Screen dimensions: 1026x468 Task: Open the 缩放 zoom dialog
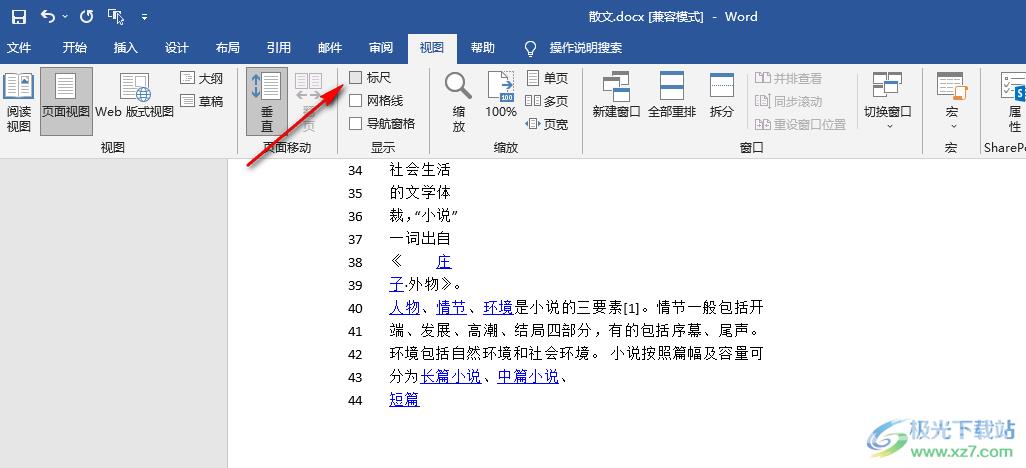(x=459, y=101)
